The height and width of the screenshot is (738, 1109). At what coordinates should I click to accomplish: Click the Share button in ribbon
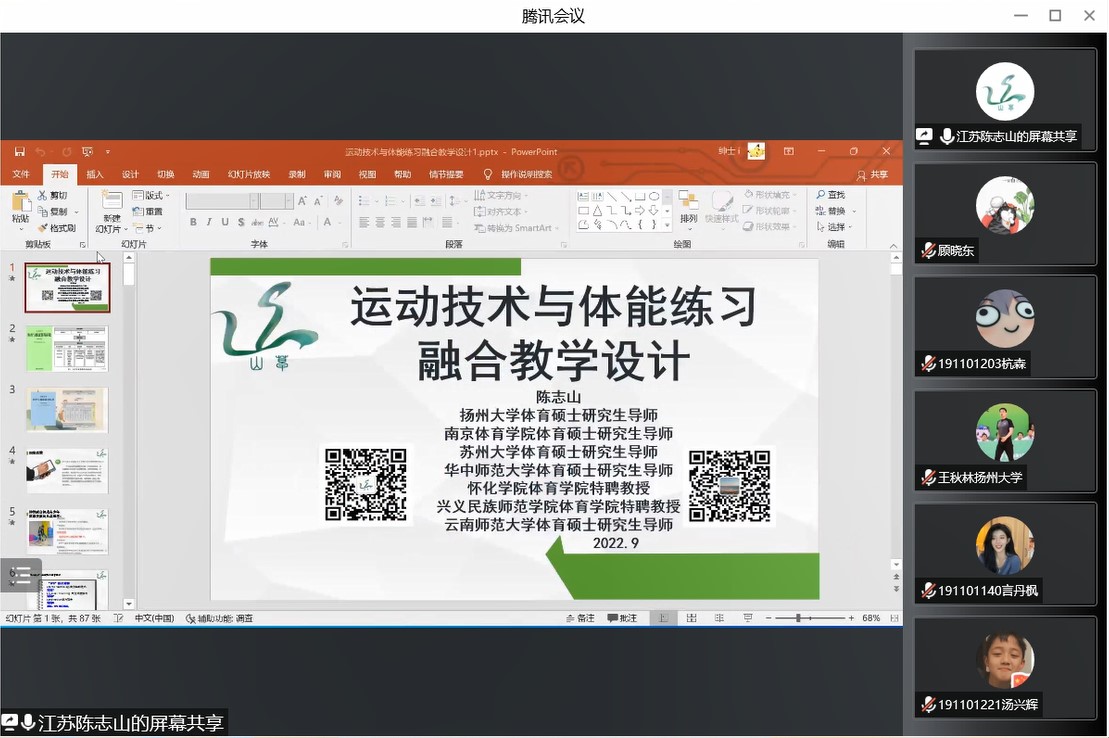click(x=873, y=174)
